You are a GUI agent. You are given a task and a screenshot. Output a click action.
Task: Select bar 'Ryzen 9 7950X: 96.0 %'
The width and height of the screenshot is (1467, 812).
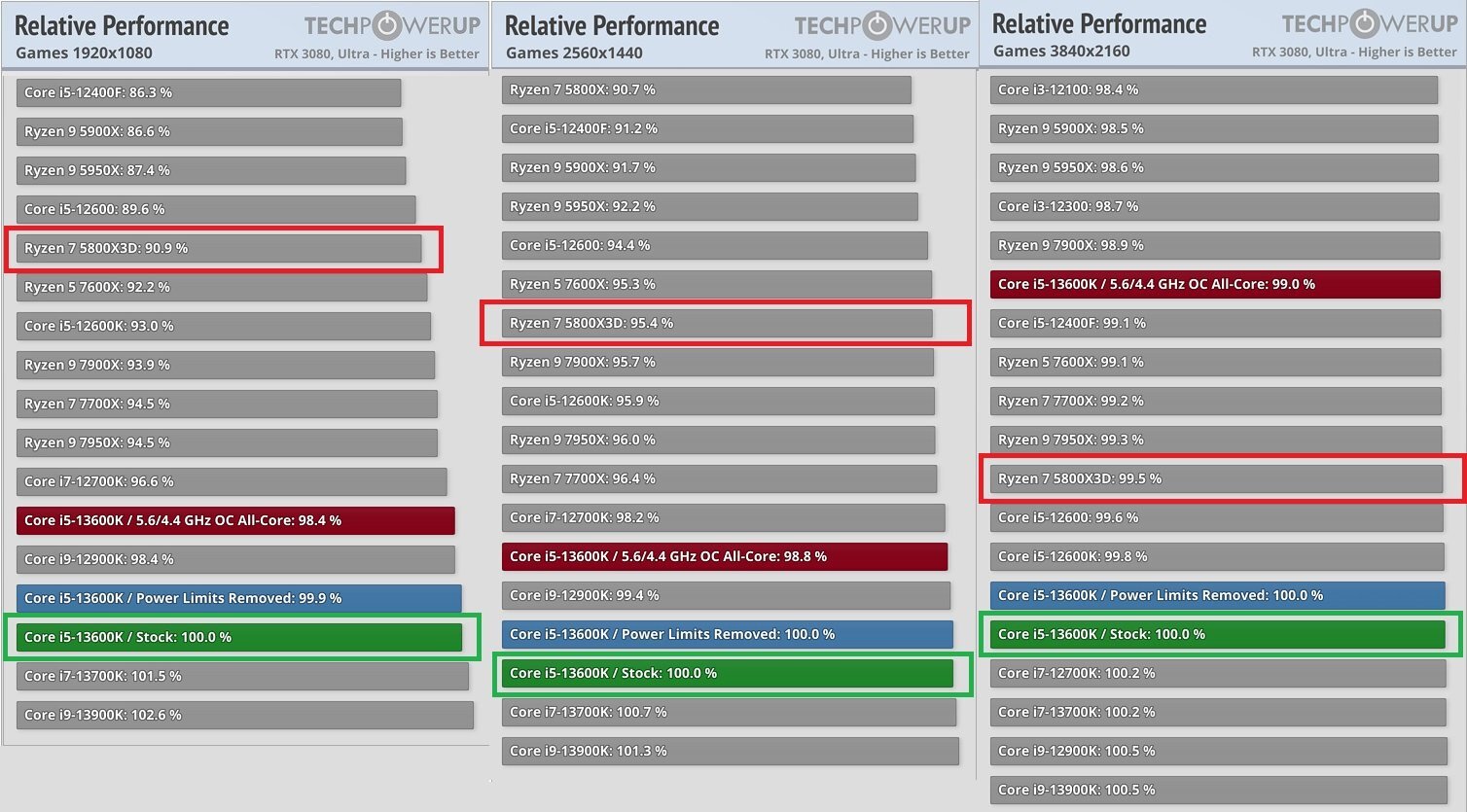[x=718, y=440]
